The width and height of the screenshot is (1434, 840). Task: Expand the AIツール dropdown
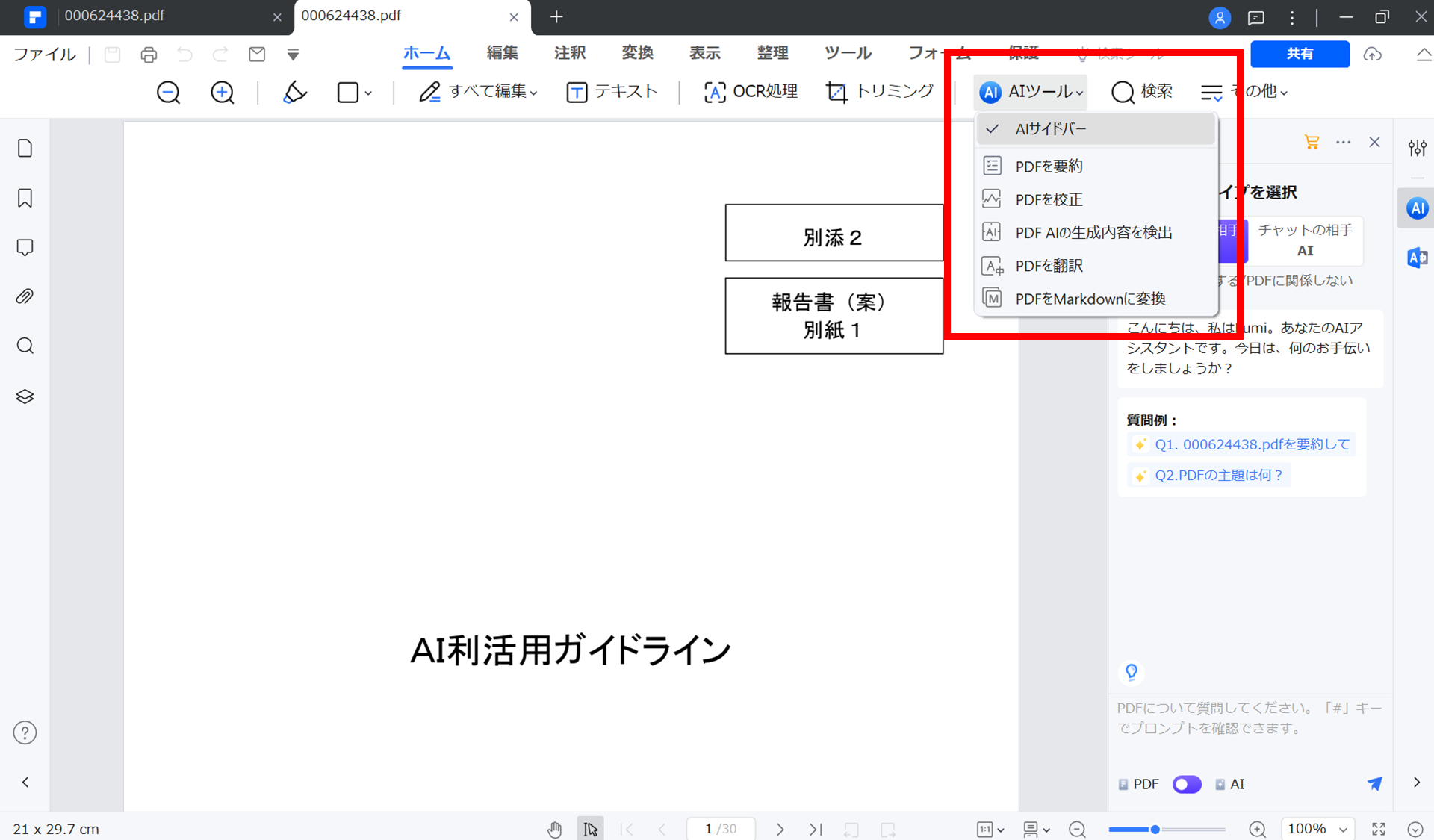(x=1031, y=92)
